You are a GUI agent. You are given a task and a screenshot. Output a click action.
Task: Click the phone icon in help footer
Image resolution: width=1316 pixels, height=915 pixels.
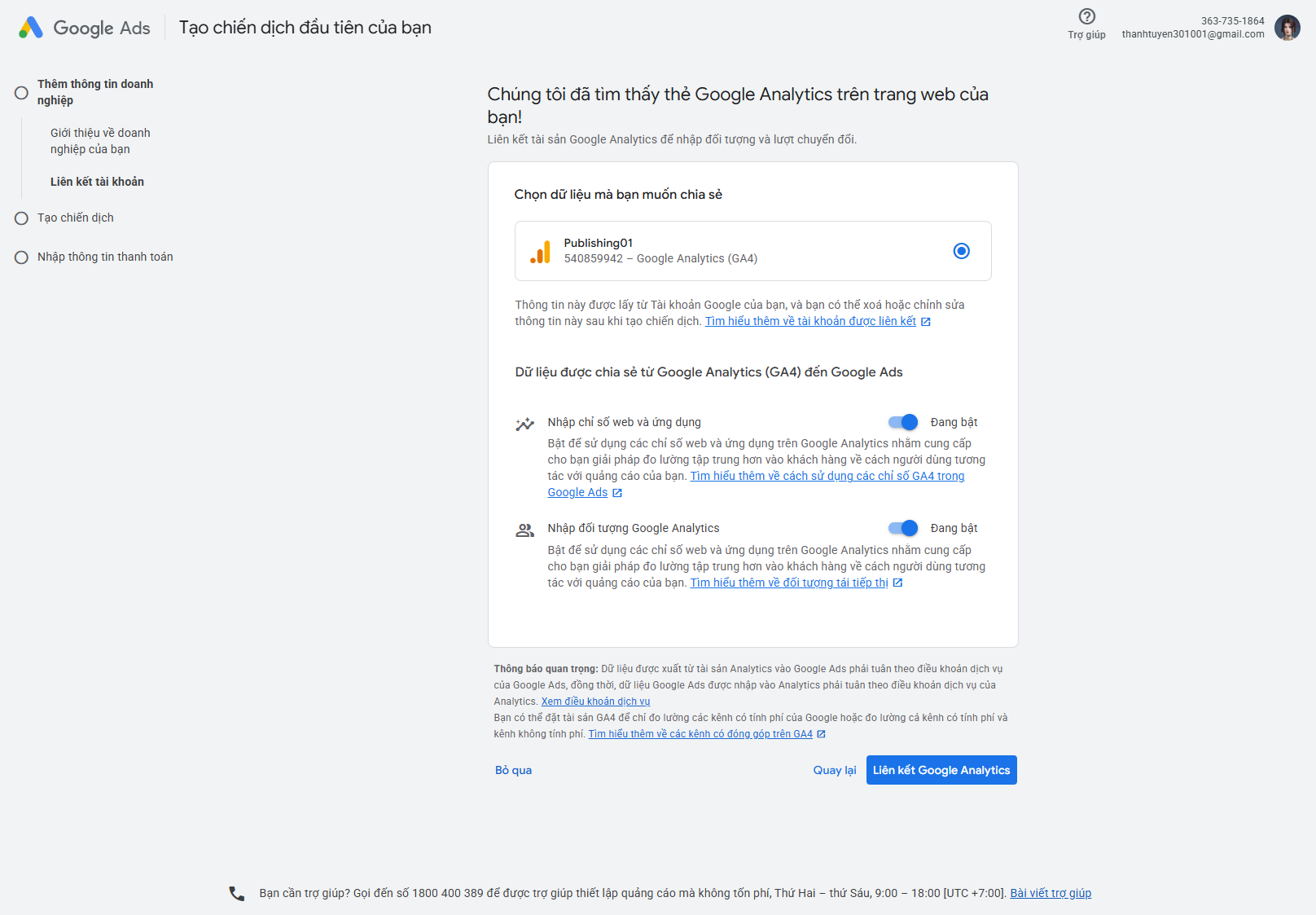click(x=236, y=893)
